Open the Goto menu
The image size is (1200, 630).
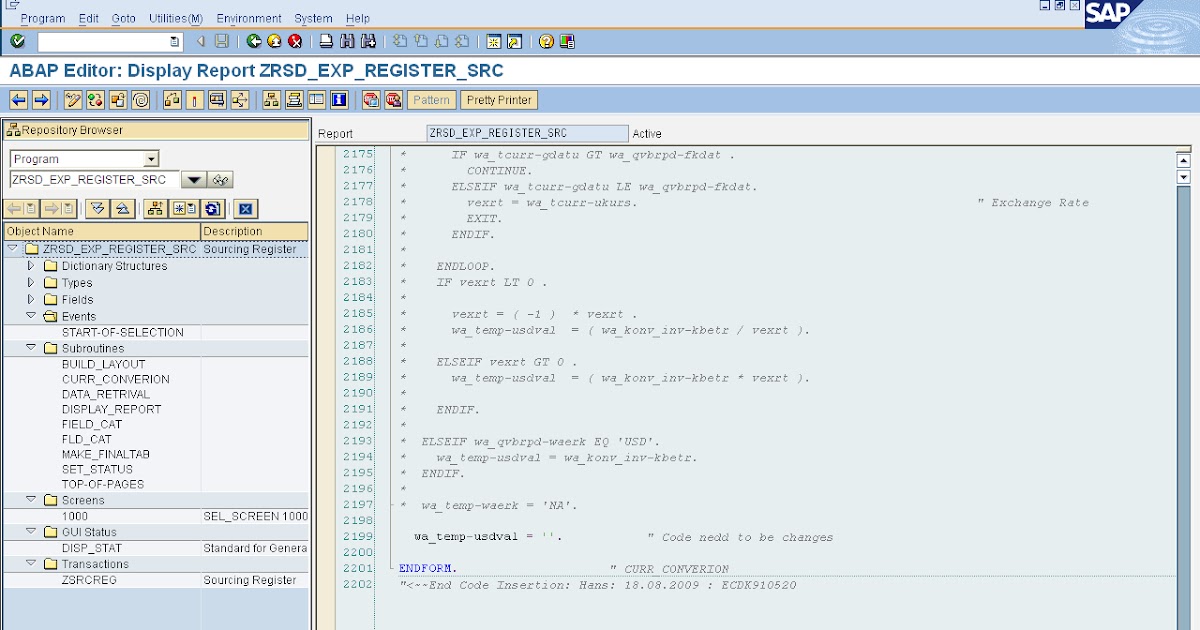[x=124, y=18]
